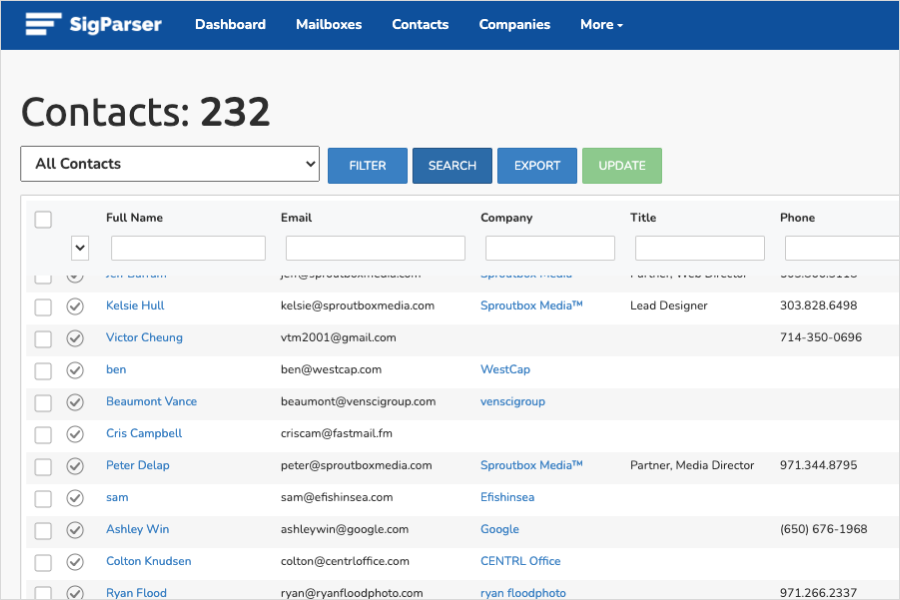The image size is (900, 600).
Task: Click the check-circle icon in Kelsie Hull row
Action: 75,306
